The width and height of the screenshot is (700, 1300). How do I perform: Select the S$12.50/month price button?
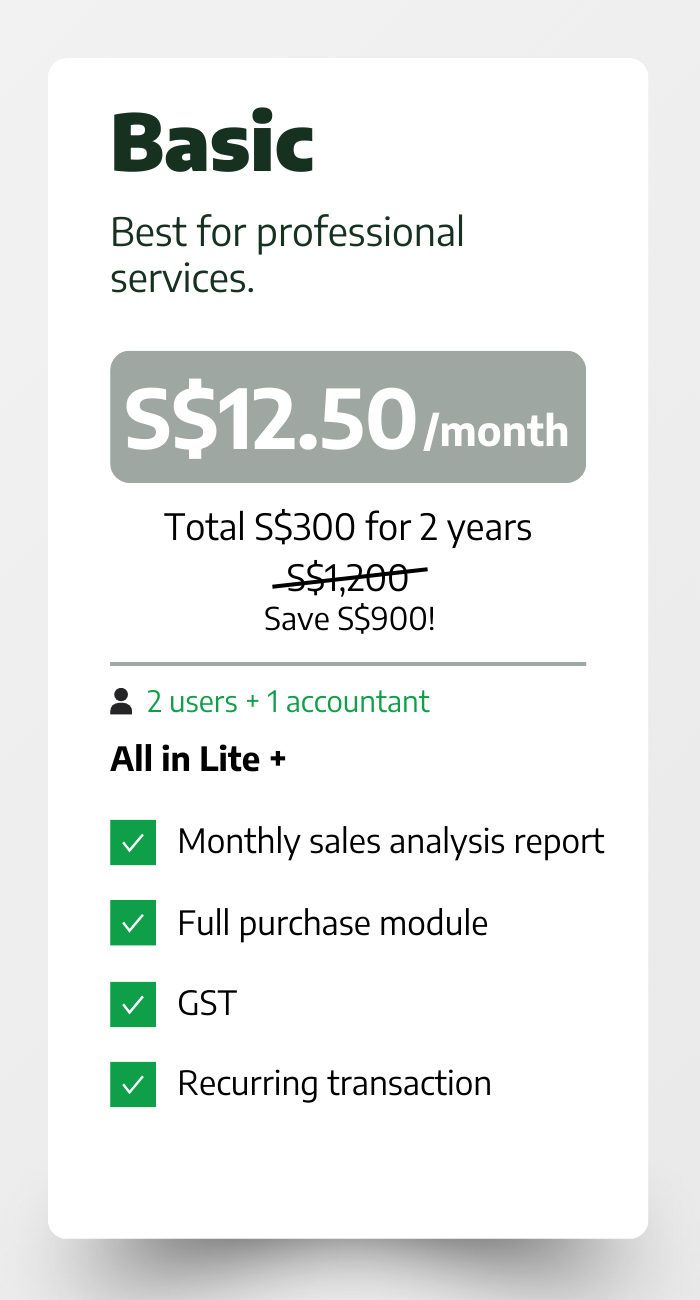(x=347, y=417)
